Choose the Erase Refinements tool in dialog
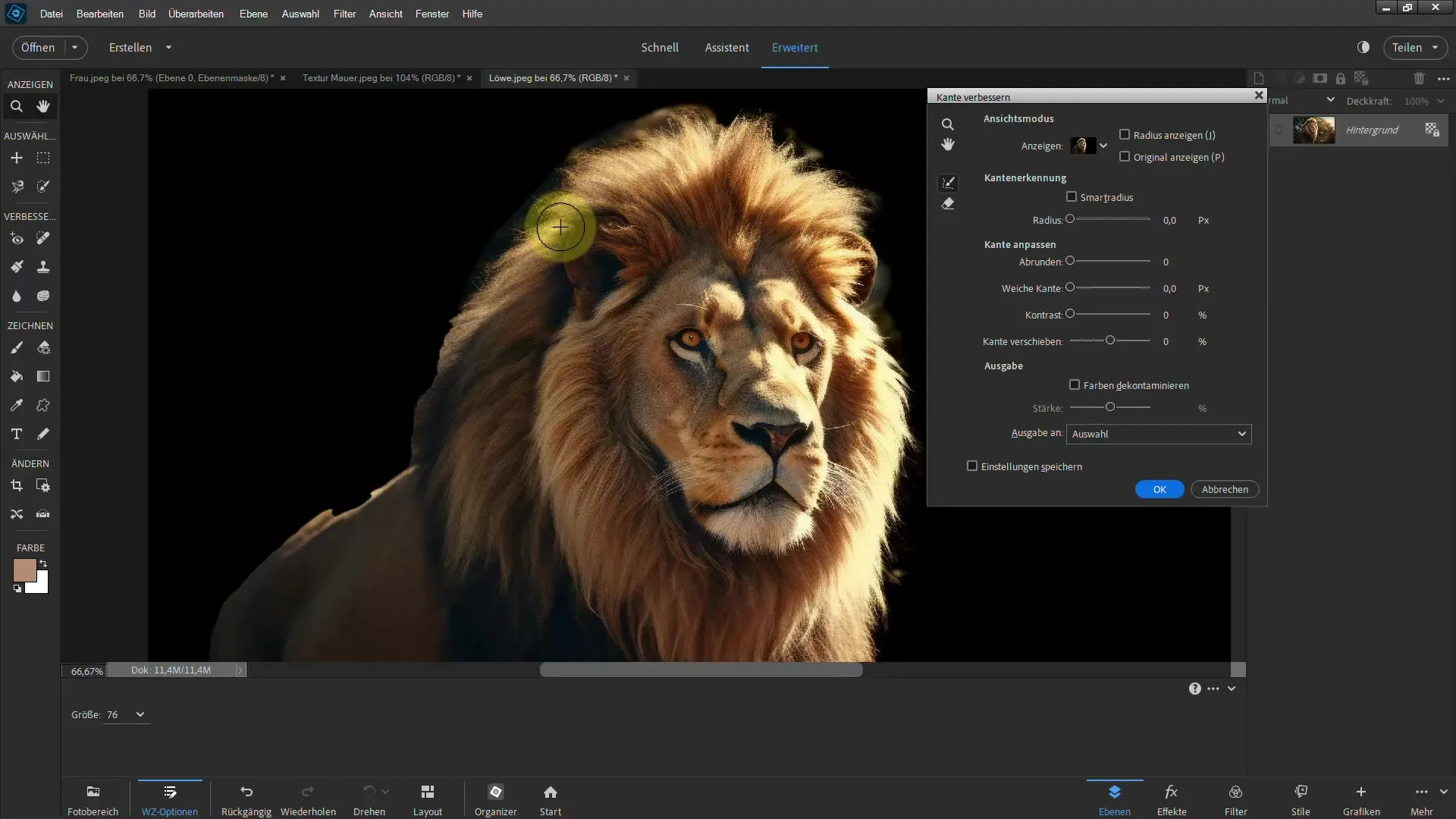Screen dimensions: 1456x819 point(948,204)
